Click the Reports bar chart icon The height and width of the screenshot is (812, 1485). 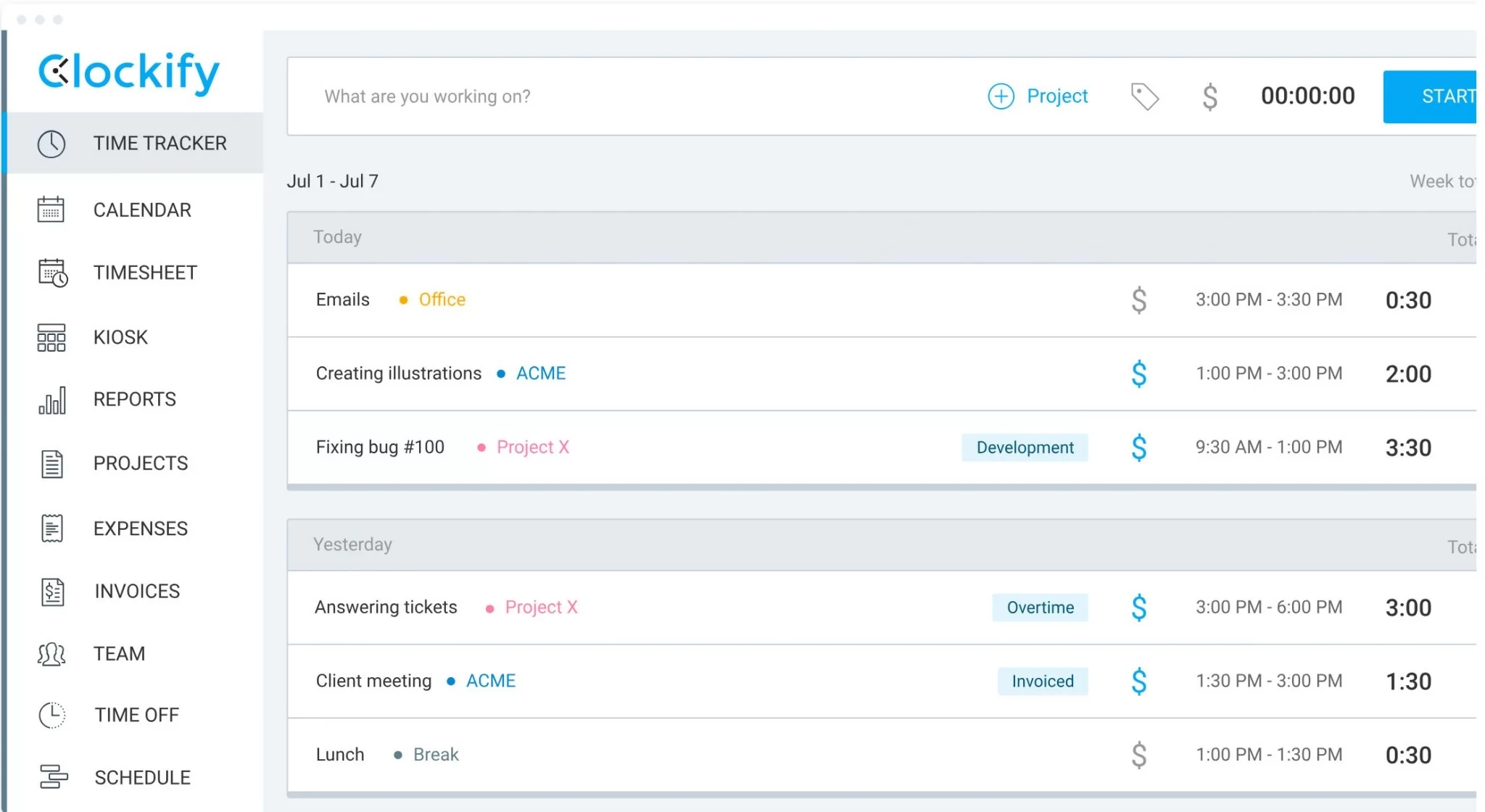(x=52, y=399)
